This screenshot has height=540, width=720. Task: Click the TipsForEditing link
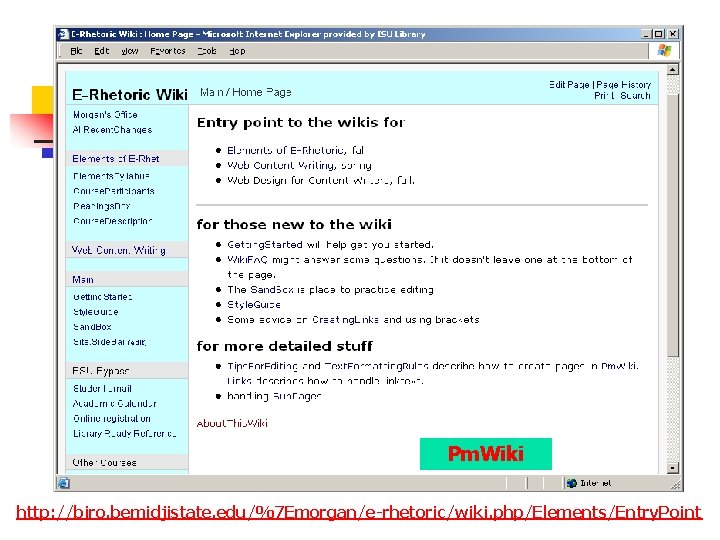click(262, 366)
